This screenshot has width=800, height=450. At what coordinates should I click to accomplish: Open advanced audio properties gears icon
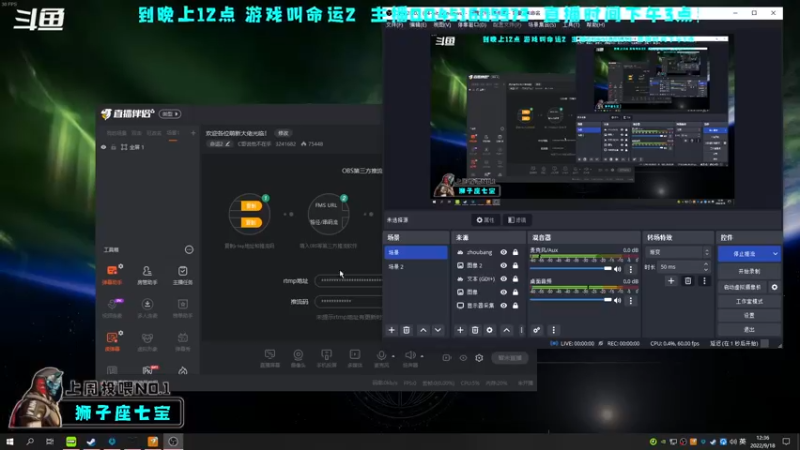536,330
